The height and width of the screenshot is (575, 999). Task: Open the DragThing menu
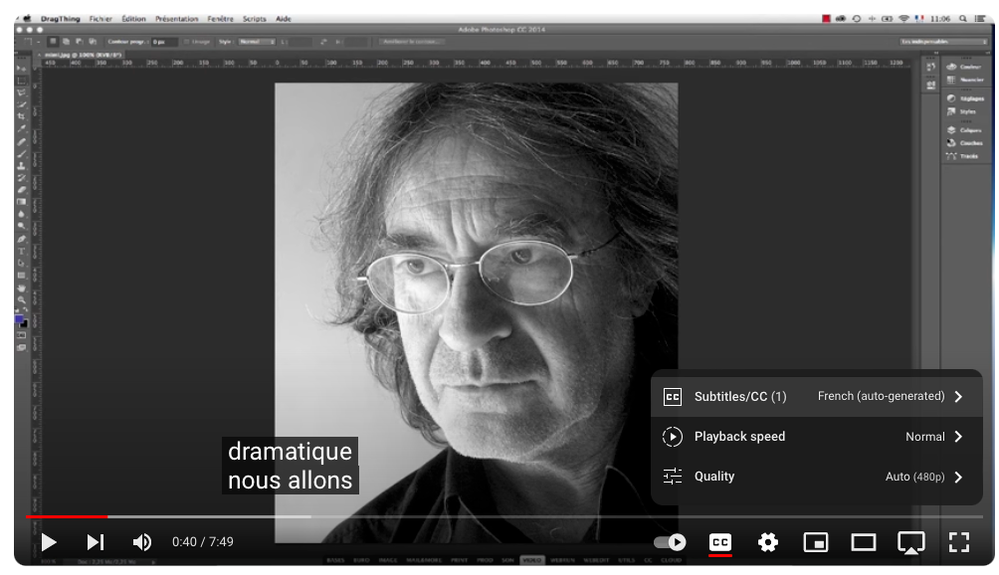(60, 18)
